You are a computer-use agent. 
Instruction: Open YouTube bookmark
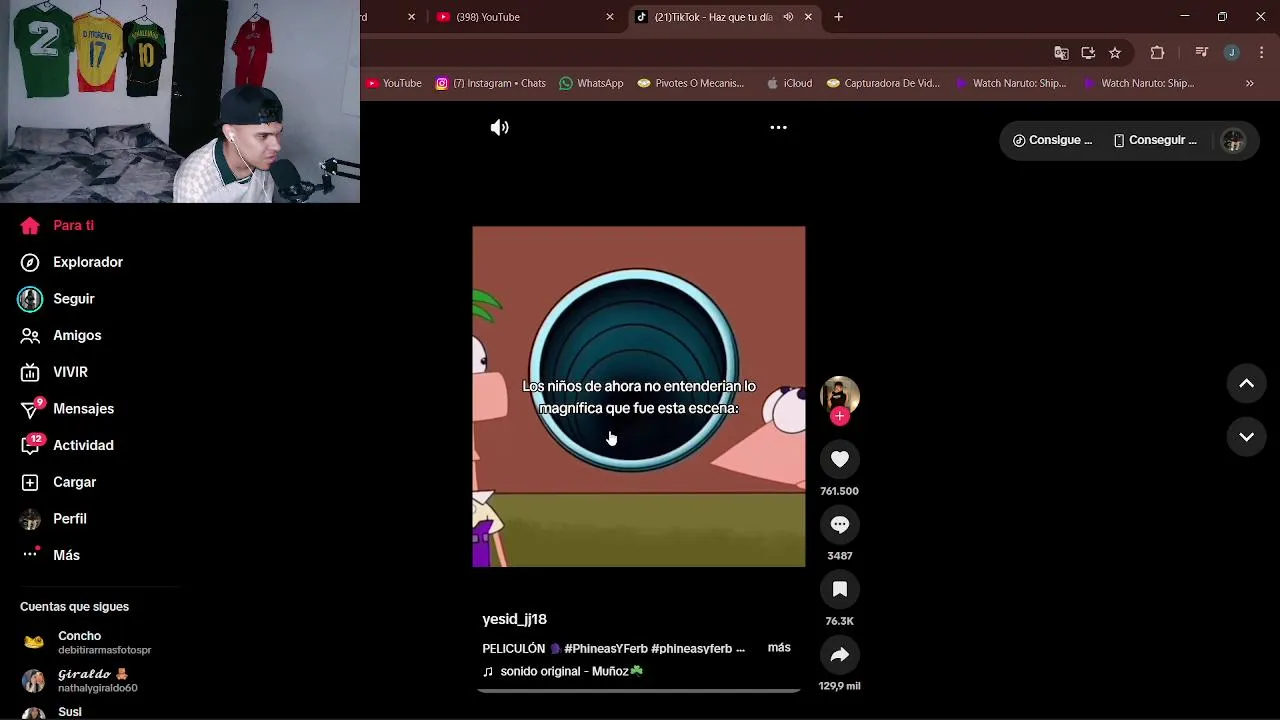click(394, 83)
